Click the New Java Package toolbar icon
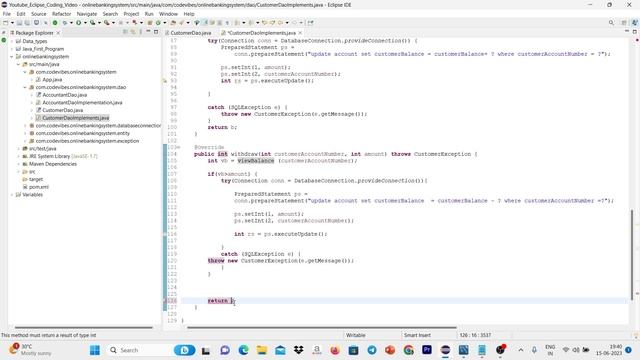This screenshot has height=360, width=640. [x=150, y=23]
